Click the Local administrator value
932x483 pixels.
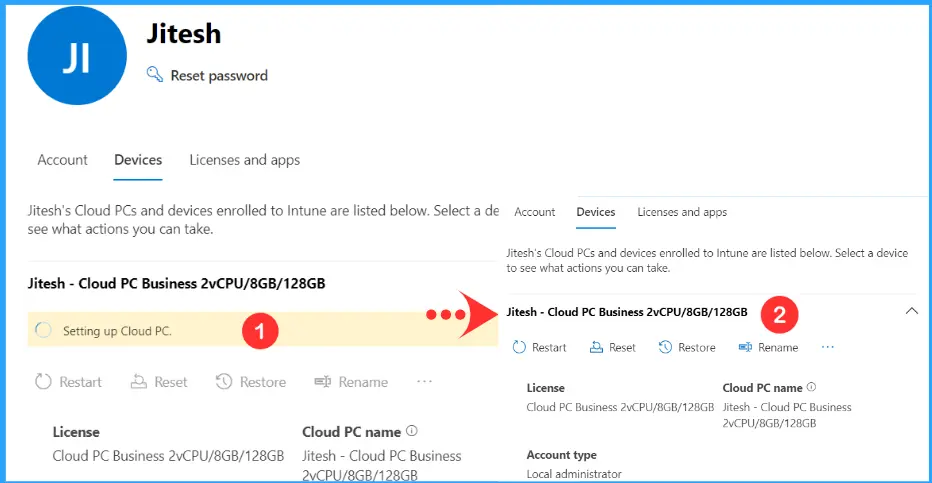tap(574, 474)
